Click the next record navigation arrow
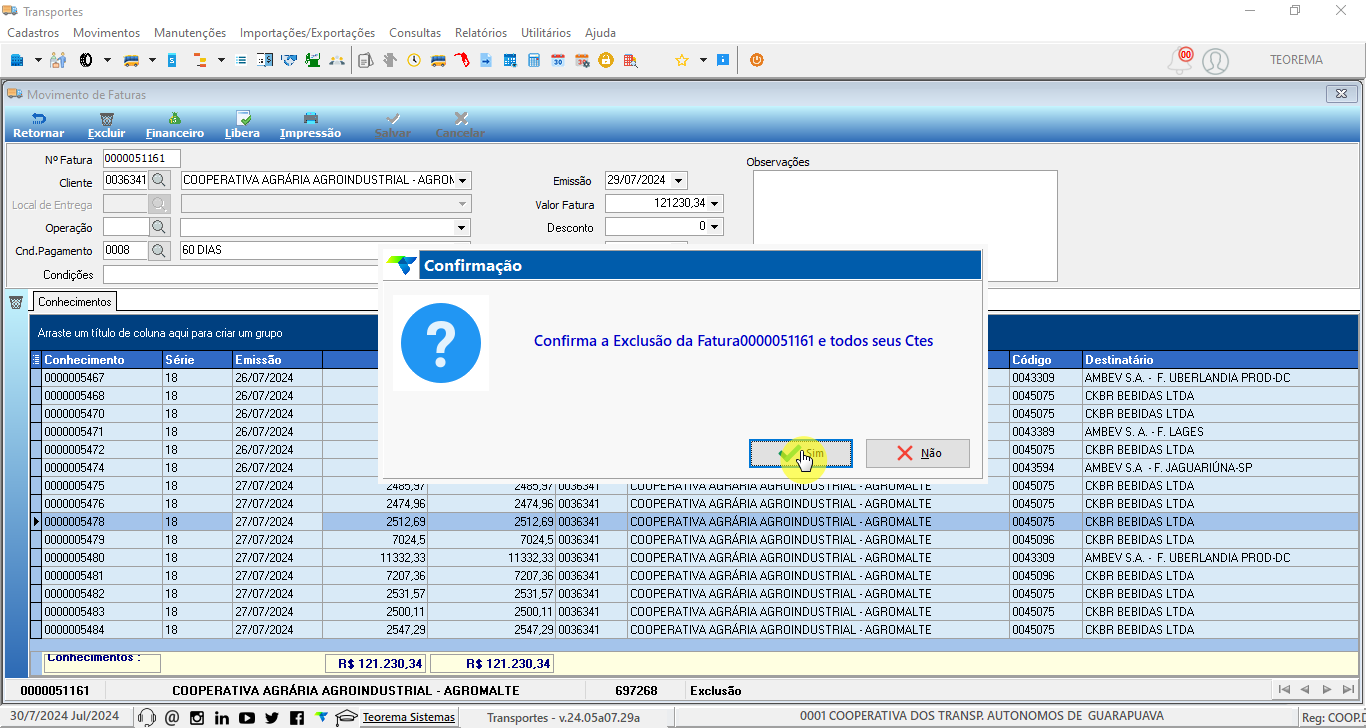Screen dimensions: 1366x728 [1327, 689]
